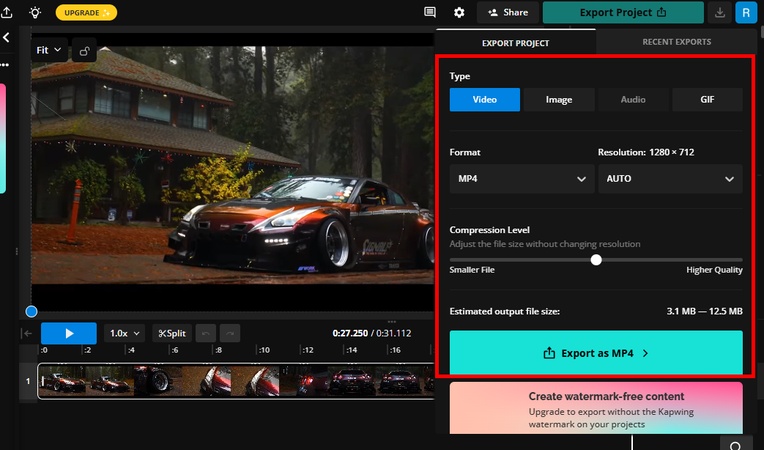The height and width of the screenshot is (450, 764).
Task: Click the drag handle dots above timeline
Action: pos(392,321)
